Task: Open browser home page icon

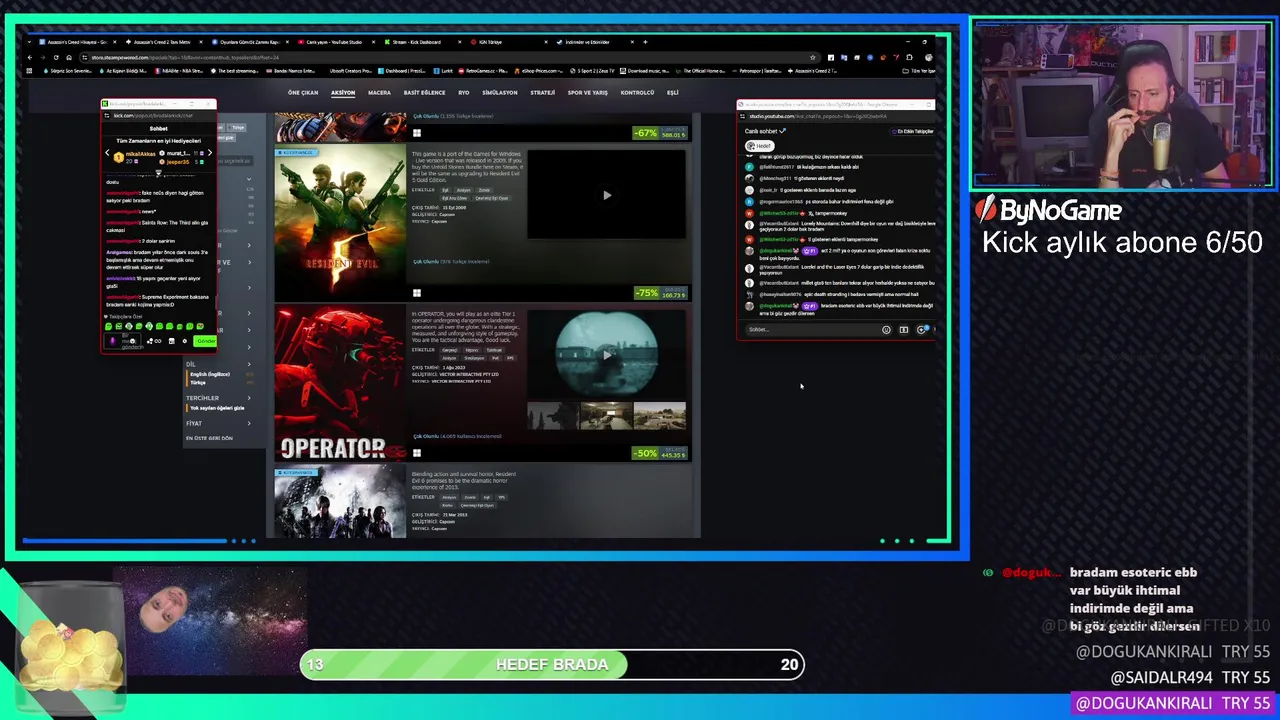Action: (x=68, y=57)
